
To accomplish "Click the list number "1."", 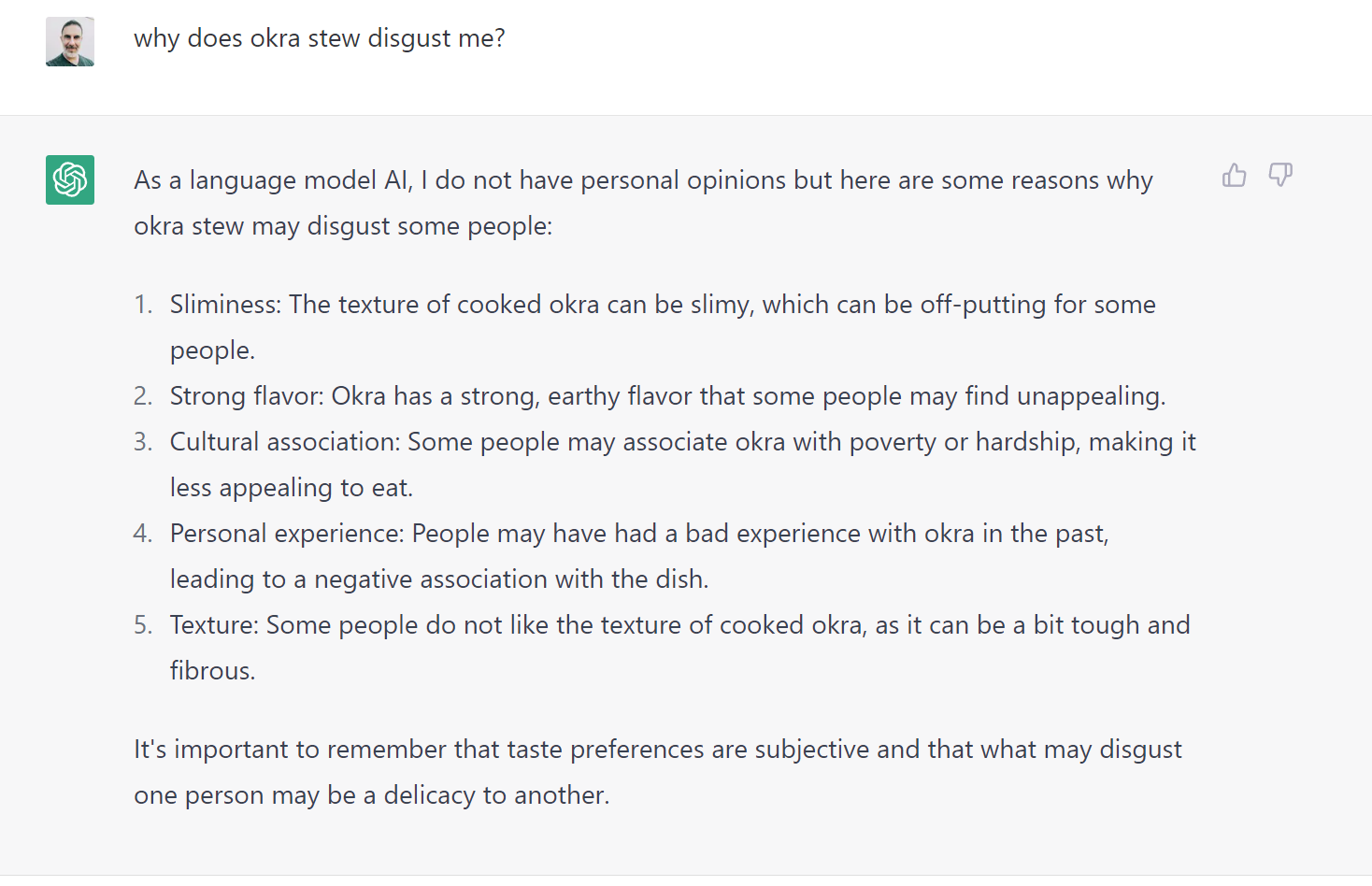I will (143, 305).
